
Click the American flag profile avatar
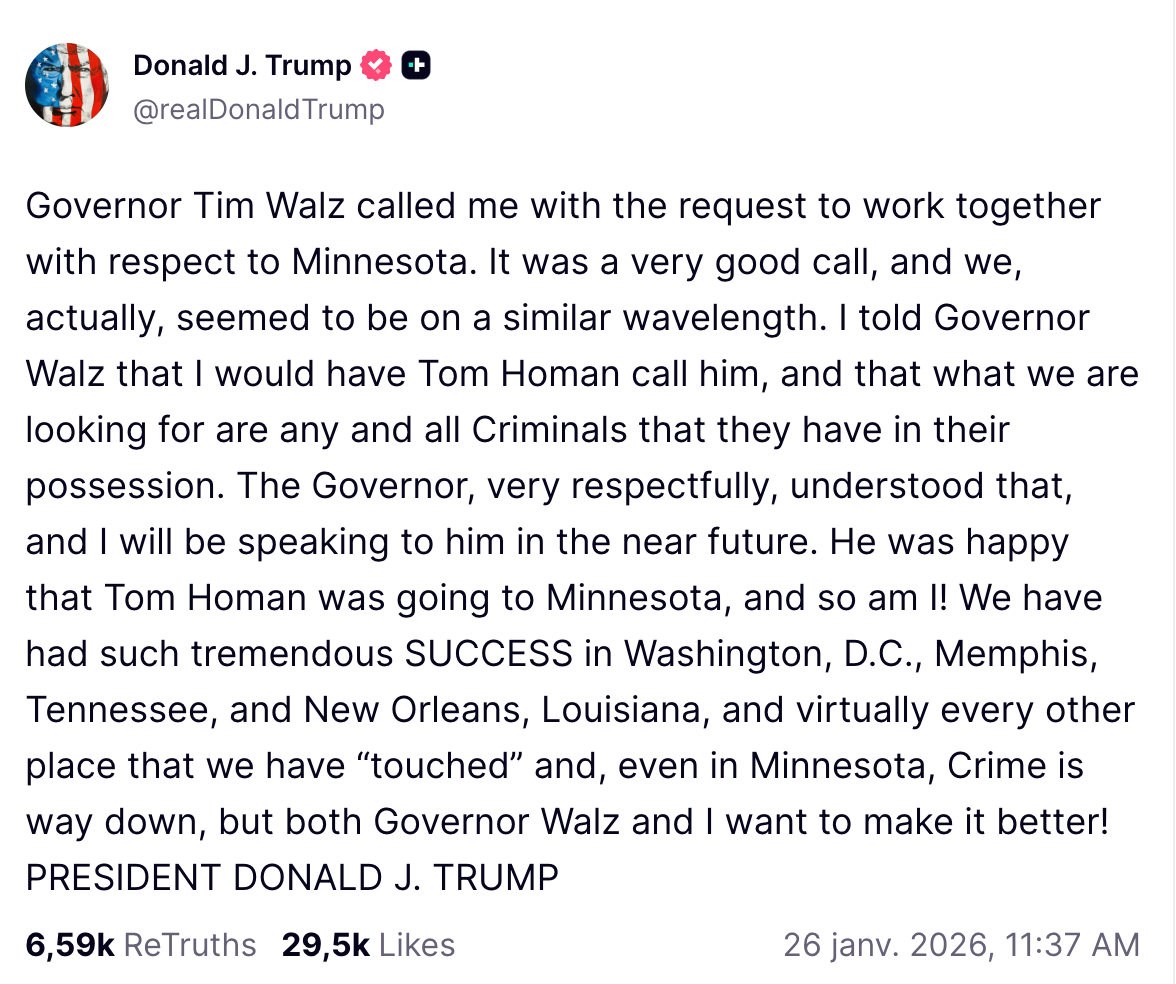tap(66, 85)
